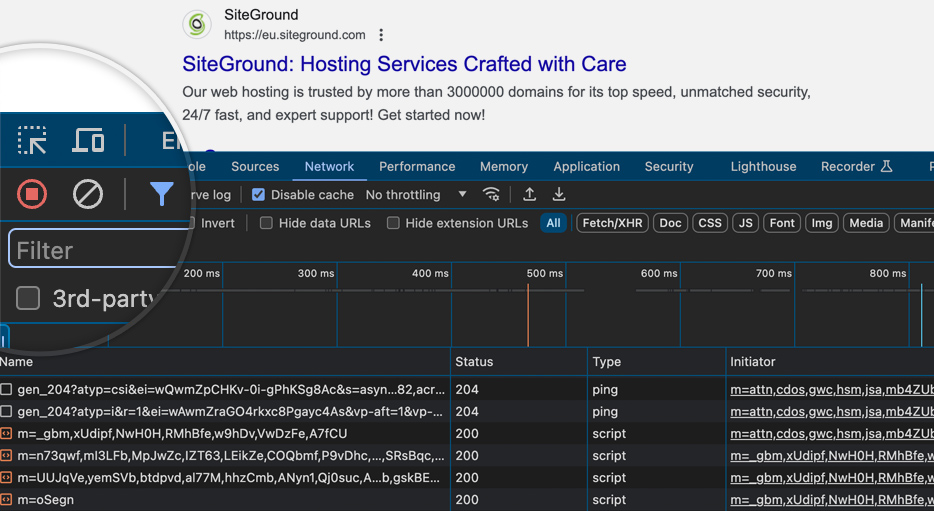Clear the network log

(88, 194)
